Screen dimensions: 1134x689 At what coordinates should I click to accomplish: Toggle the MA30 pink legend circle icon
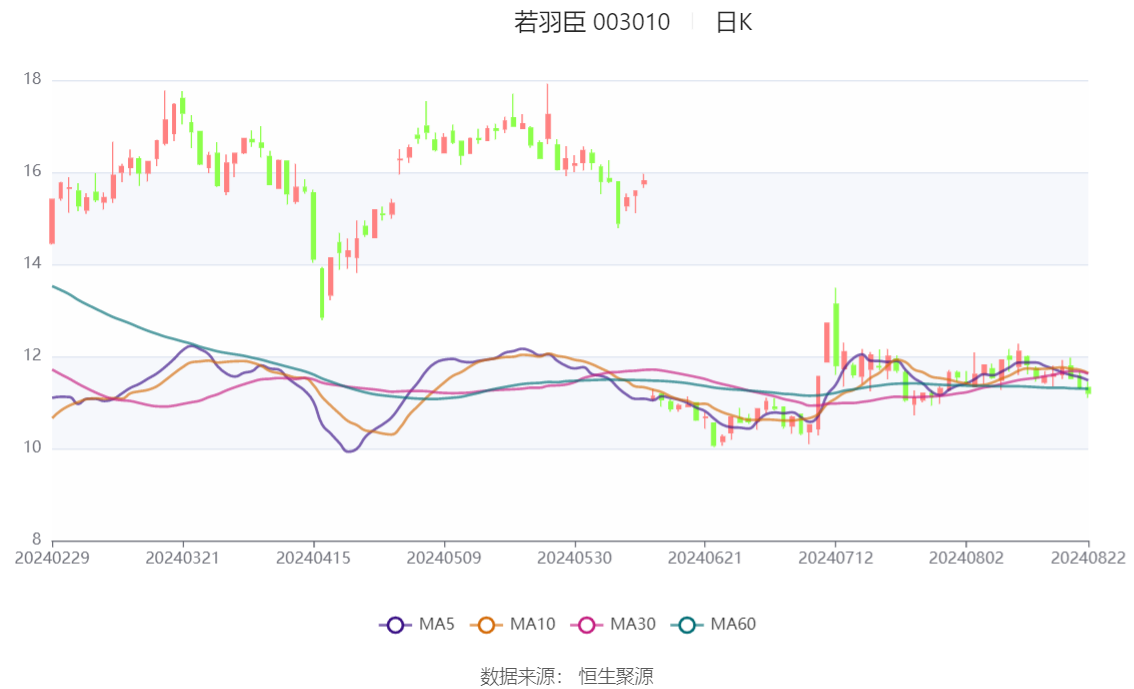(587, 625)
